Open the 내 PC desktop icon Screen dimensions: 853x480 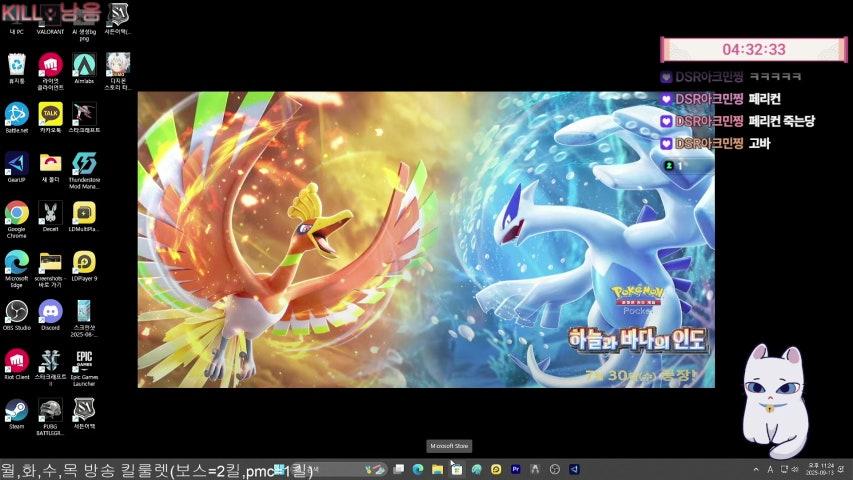(x=16, y=20)
